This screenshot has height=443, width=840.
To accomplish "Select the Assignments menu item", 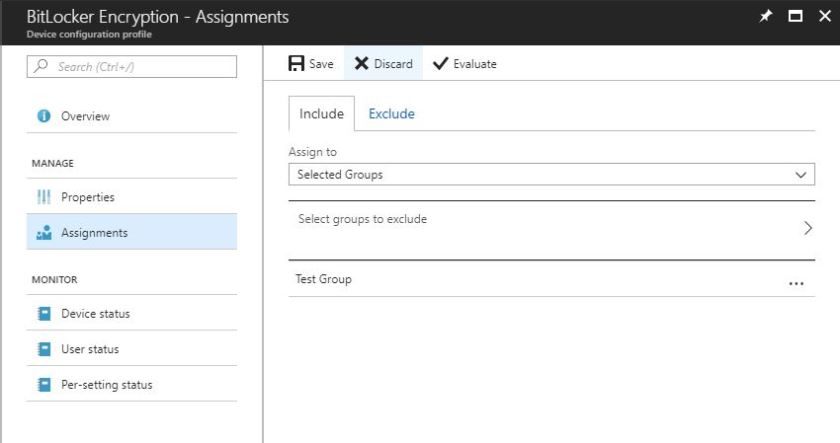I will [132, 232].
